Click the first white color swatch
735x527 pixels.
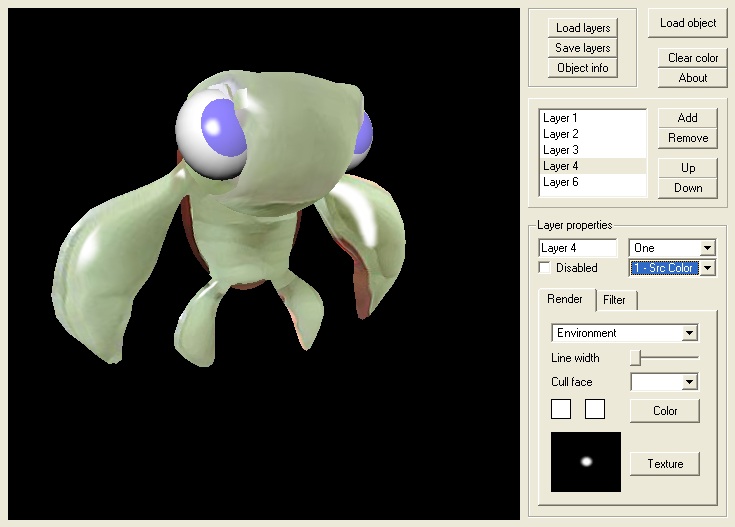point(561,409)
